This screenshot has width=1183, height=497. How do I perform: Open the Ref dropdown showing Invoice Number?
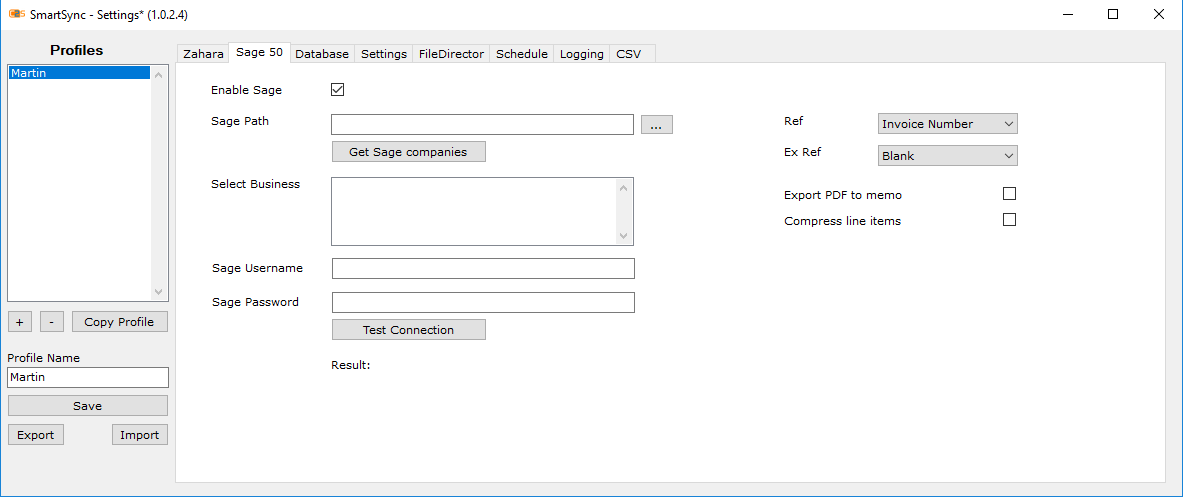[948, 124]
